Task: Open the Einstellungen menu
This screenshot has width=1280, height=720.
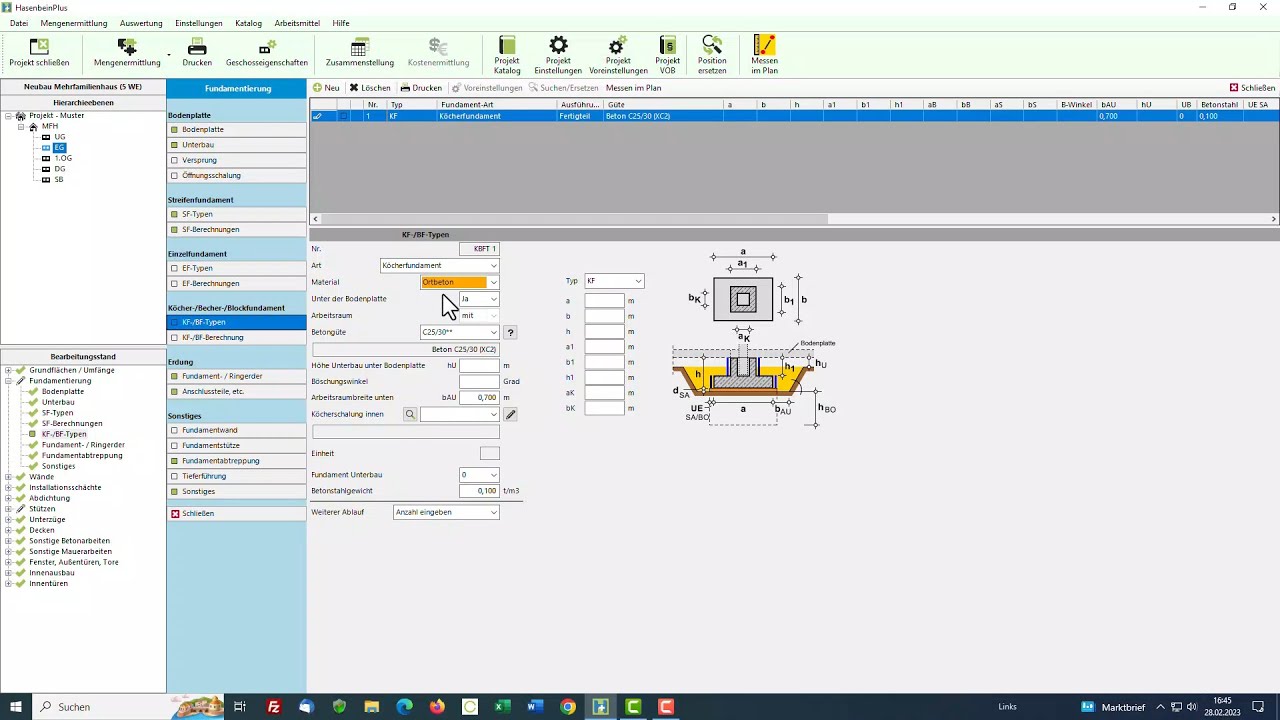Action: click(199, 23)
